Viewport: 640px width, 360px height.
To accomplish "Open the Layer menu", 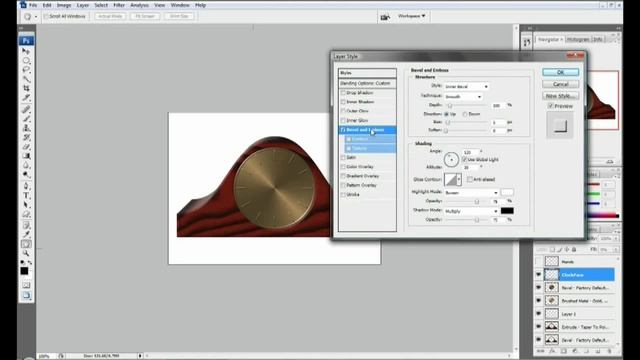I will pos(83,5).
